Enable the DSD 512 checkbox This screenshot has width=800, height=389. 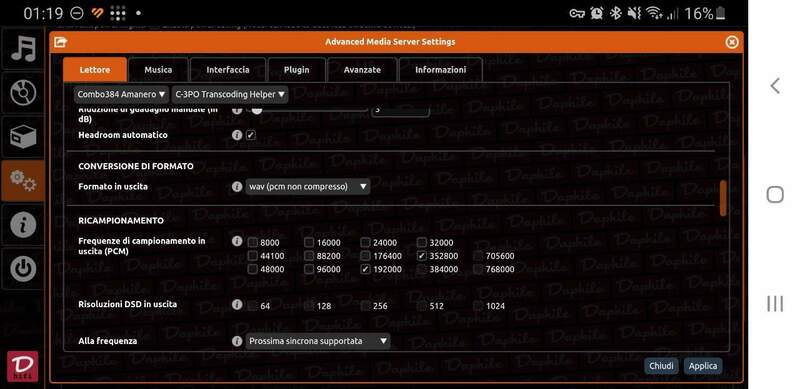point(421,306)
